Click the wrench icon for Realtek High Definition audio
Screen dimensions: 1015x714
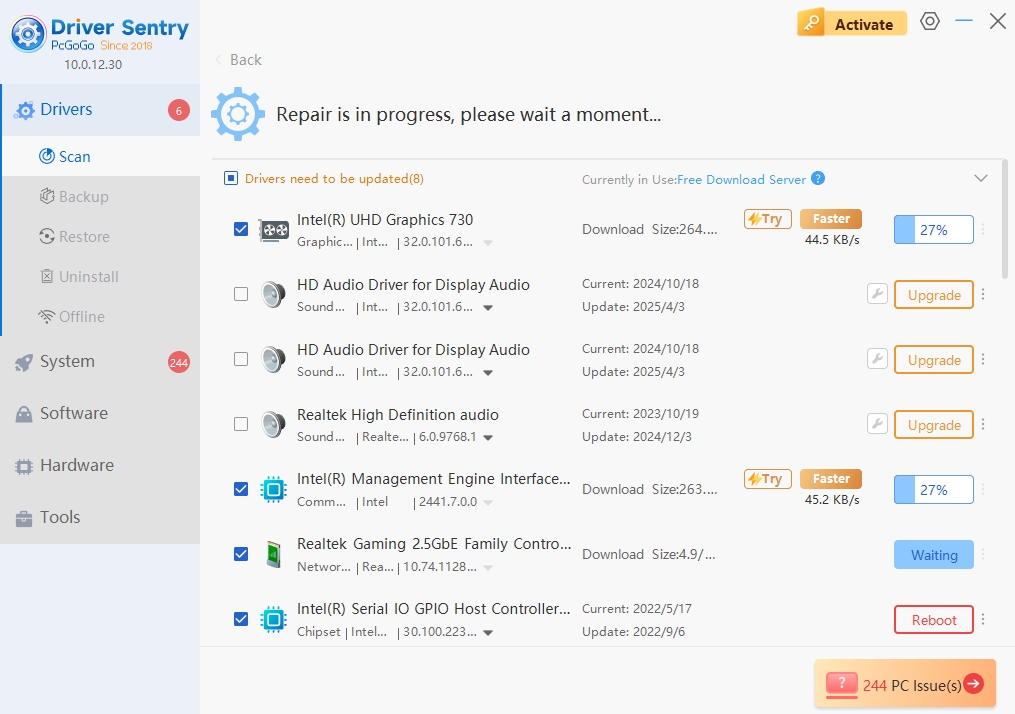tap(877, 424)
